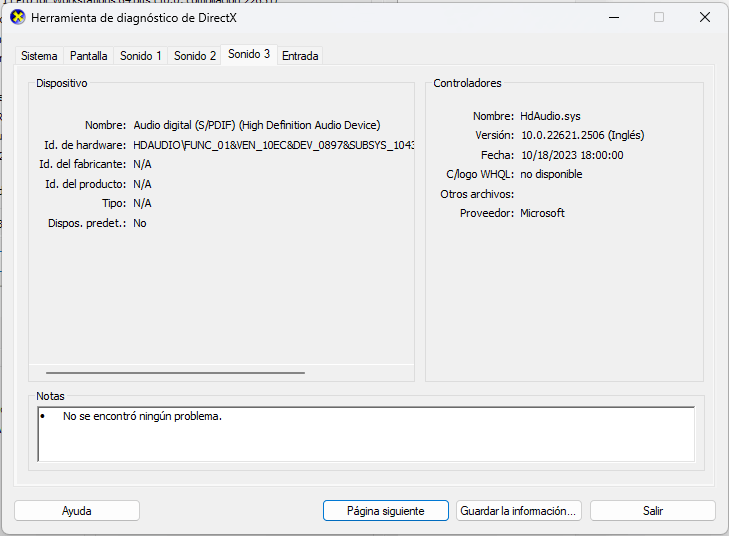Go to the Sonido 2 tab
This screenshot has width=729, height=536.
[x=195, y=56]
